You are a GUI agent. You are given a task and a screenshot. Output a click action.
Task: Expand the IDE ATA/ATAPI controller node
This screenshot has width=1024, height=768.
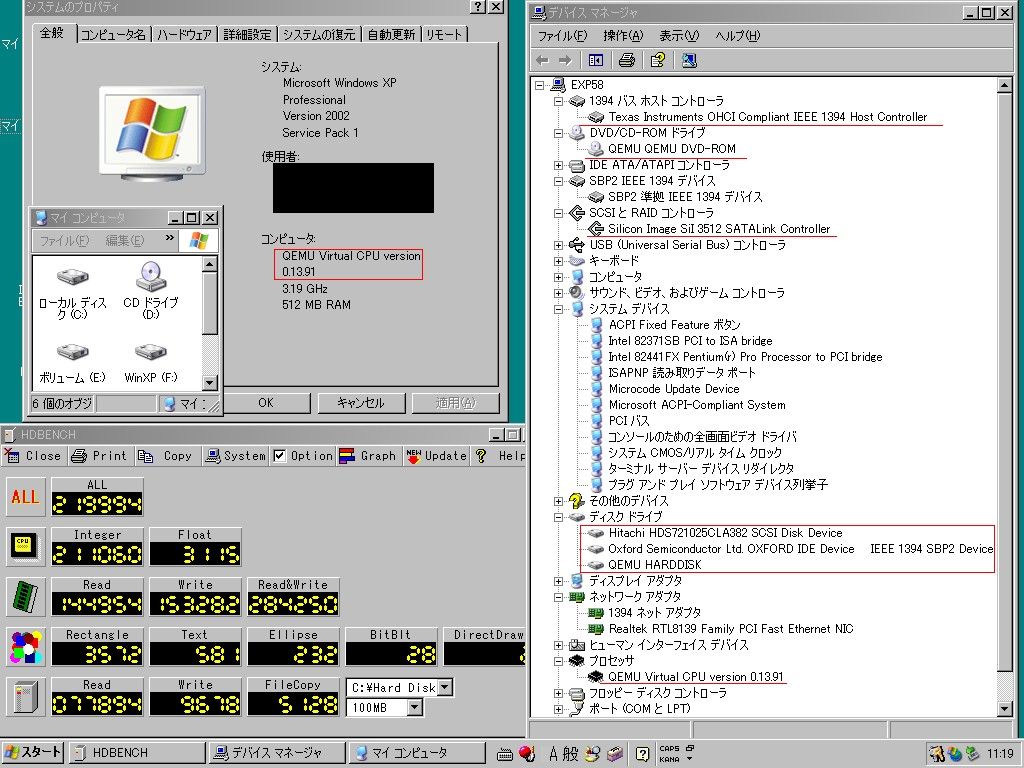click(558, 165)
